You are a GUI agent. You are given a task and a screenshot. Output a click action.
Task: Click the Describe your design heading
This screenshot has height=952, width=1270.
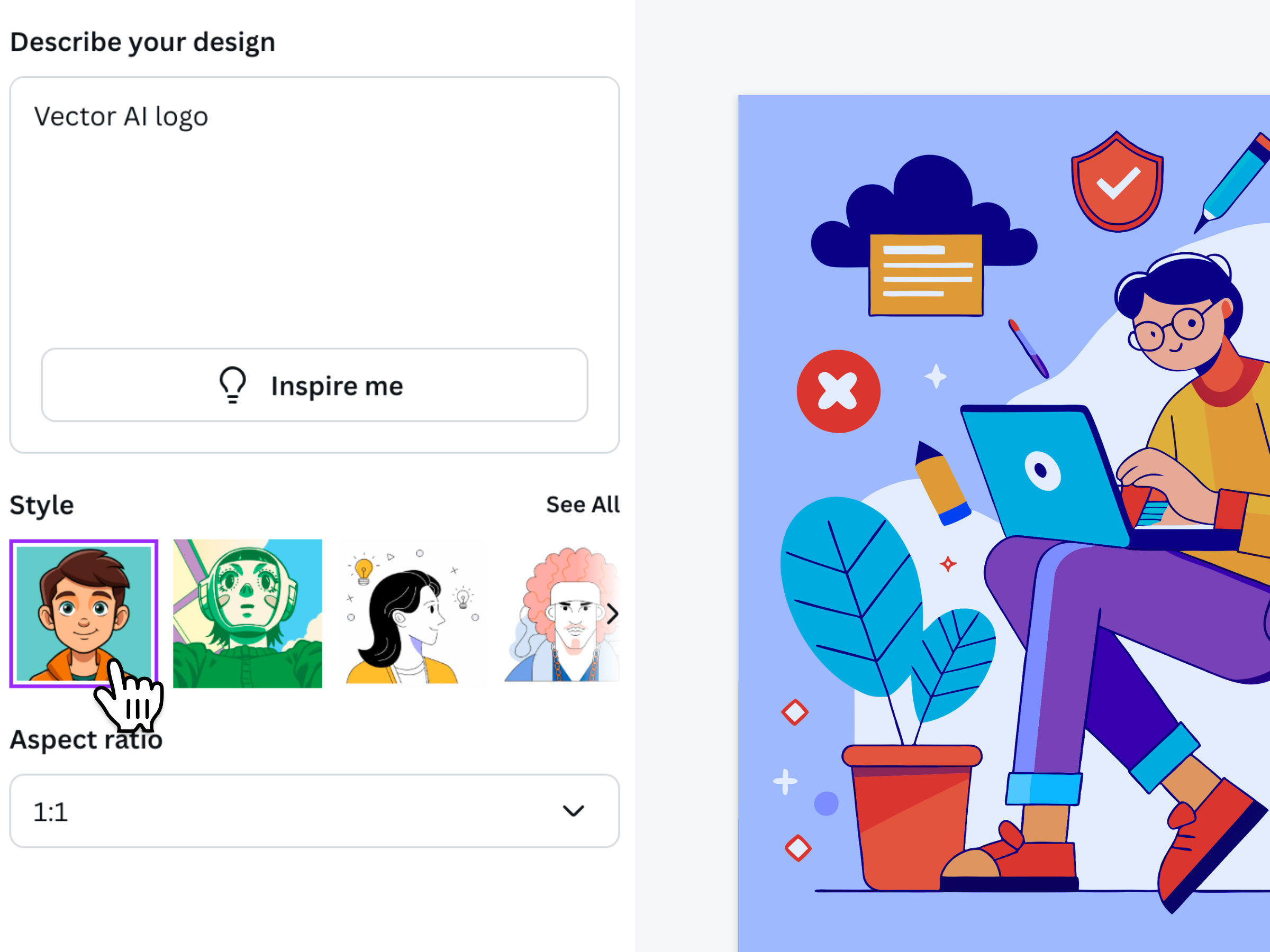[x=142, y=42]
